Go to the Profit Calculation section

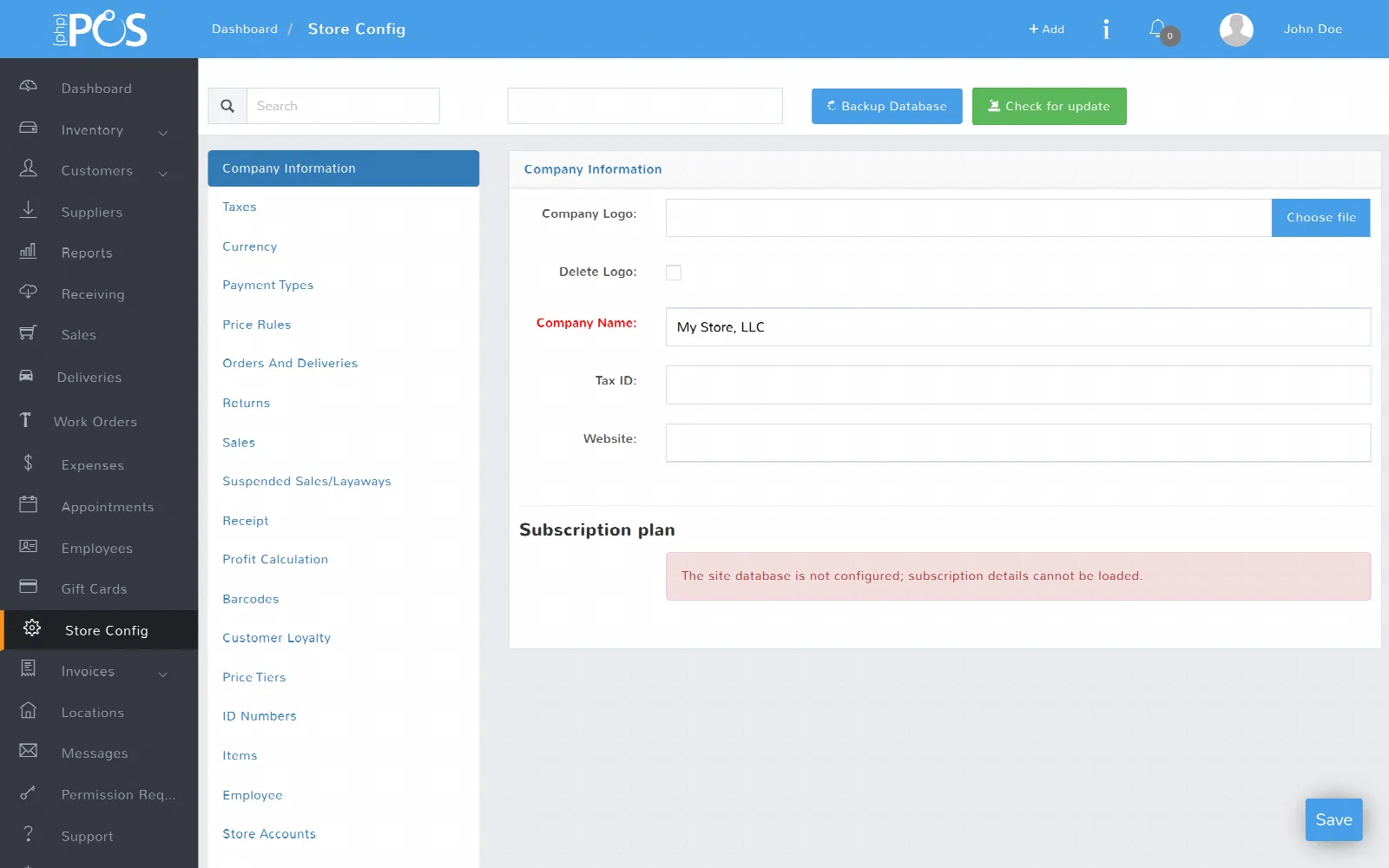pyautogui.click(x=275, y=560)
